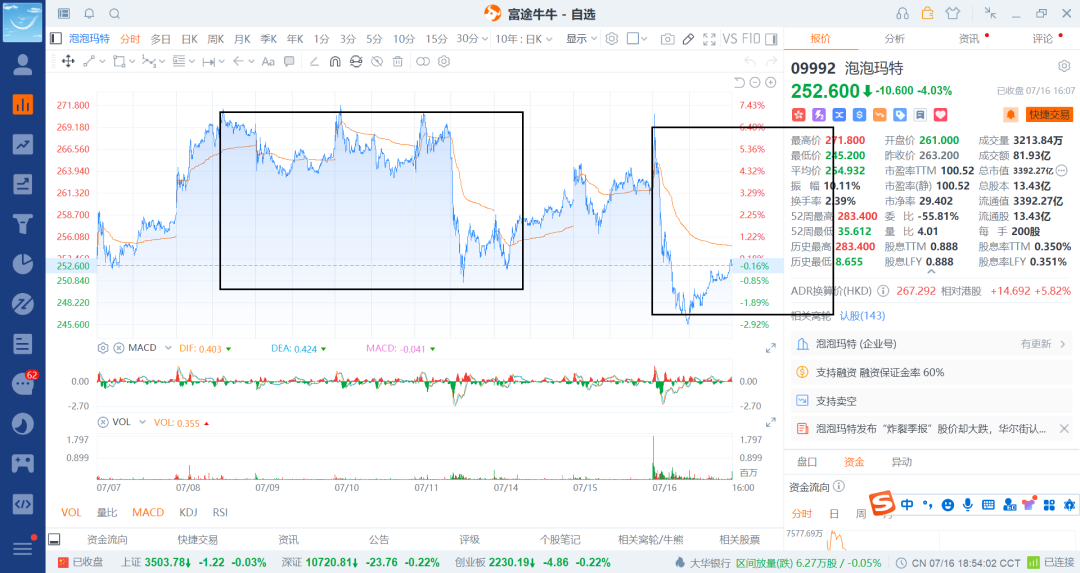Switch chart to 日K tab
This screenshot has height=573, width=1080.
189,39
